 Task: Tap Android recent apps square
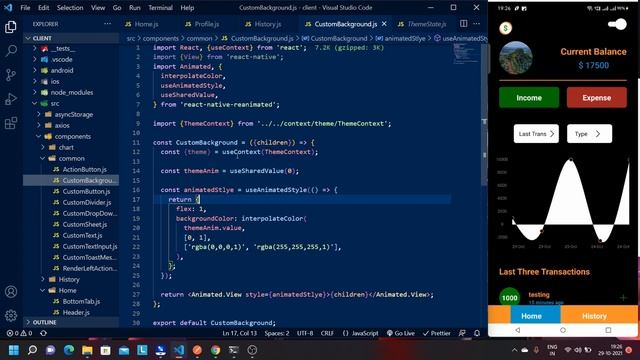point(608,330)
